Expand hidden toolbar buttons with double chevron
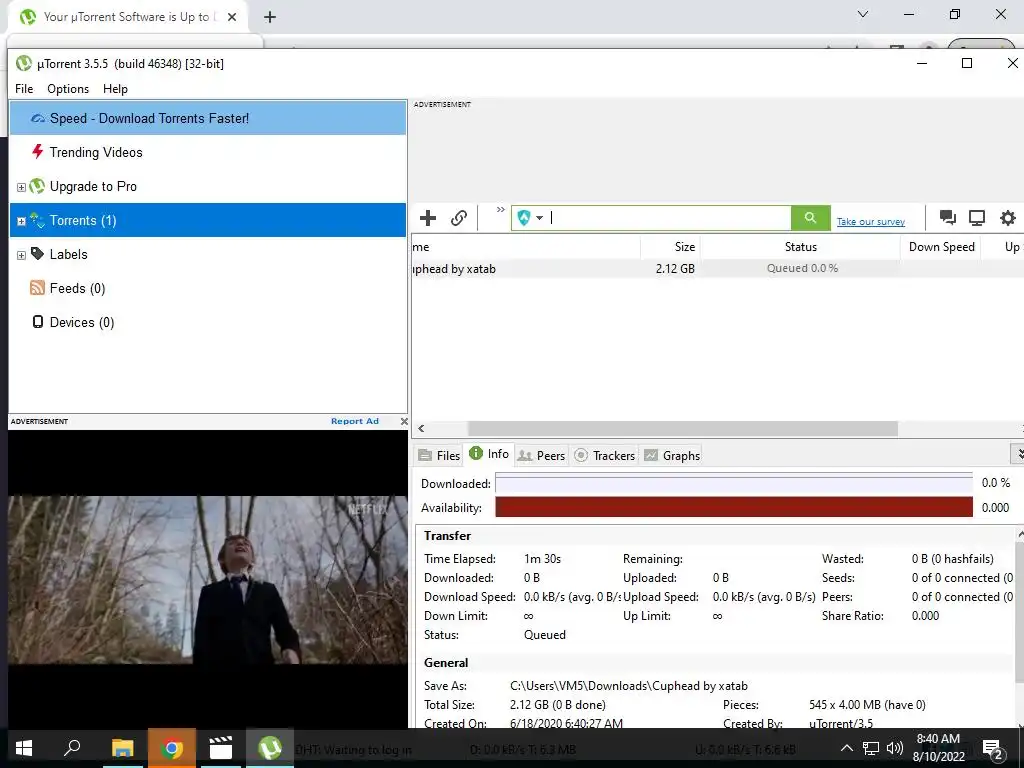The image size is (1024, 768). [x=500, y=210]
